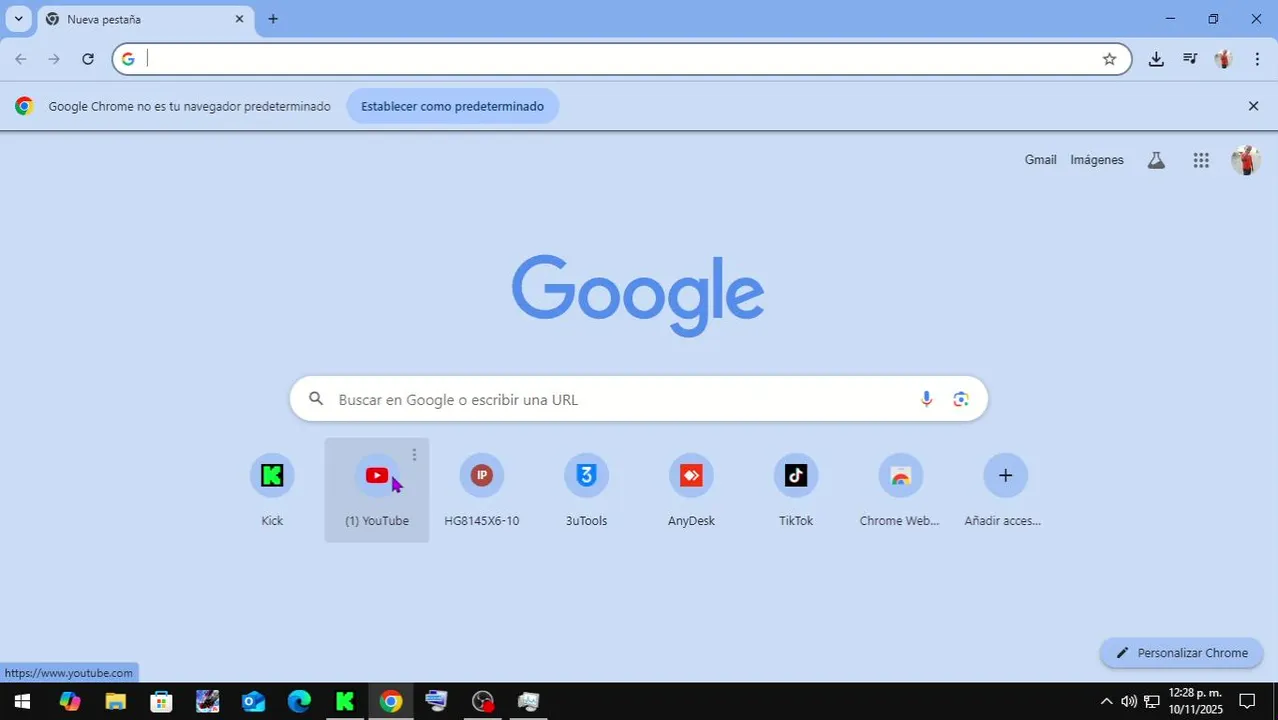This screenshot has width=1278, height=720.
Task: Open OBS Studio from taskbar
Action: pyautogui.click(x=483, y=701)
